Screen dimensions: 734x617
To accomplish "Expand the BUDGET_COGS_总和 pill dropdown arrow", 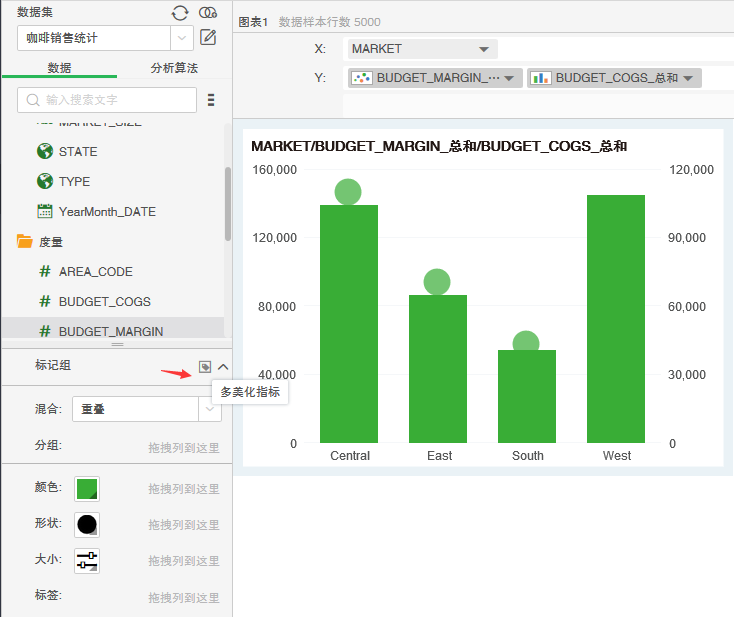I will pyautogui.click(x=688, y=78).
